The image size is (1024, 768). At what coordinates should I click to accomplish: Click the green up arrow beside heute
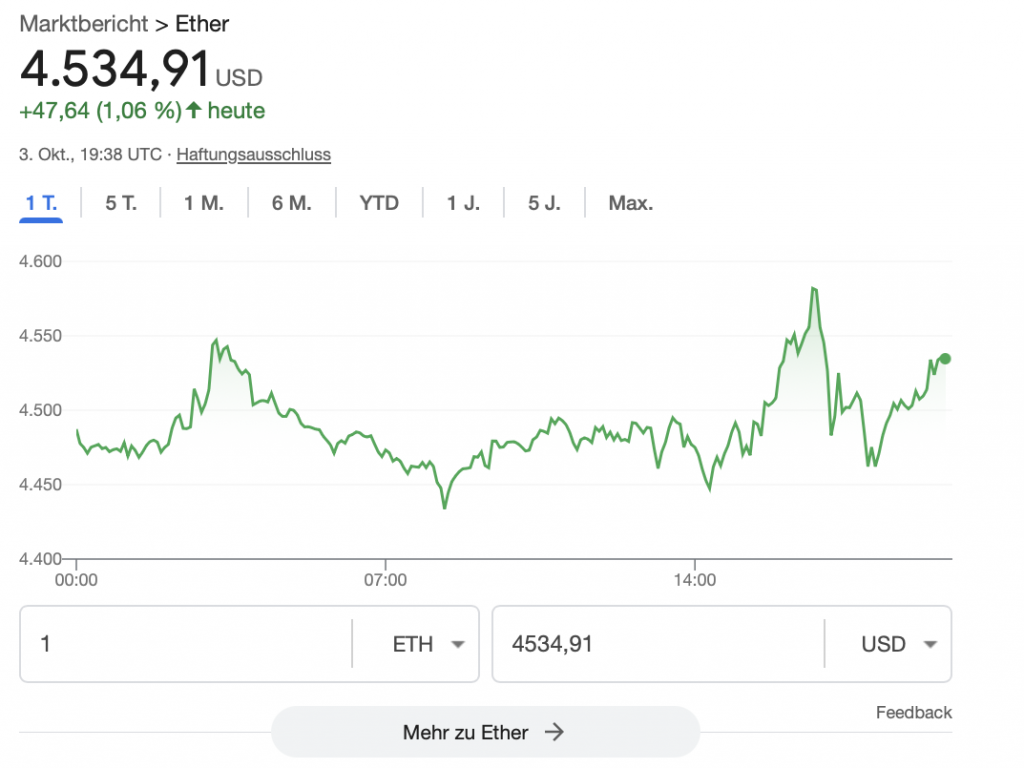click(x=194, y=111)
